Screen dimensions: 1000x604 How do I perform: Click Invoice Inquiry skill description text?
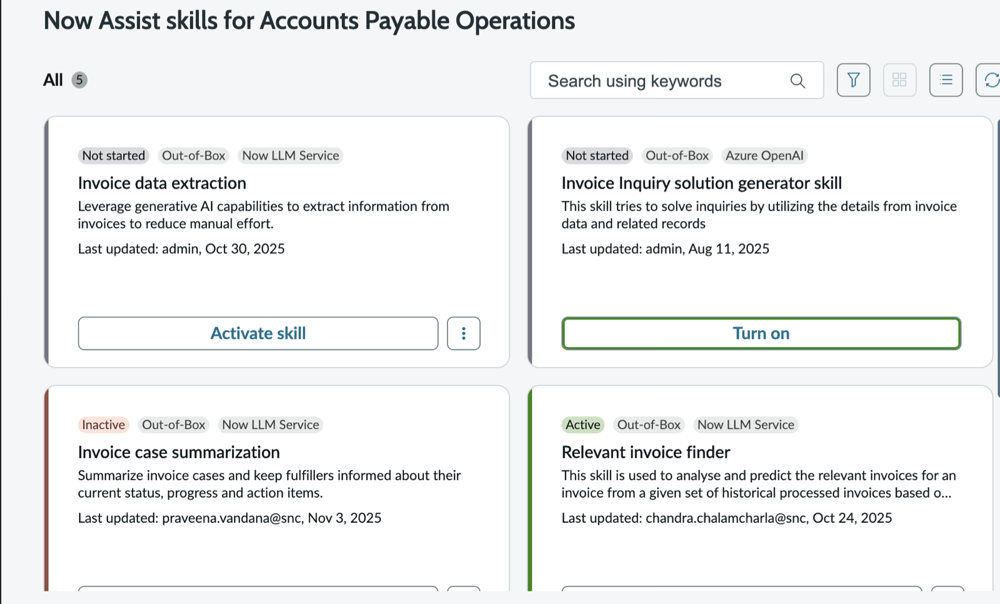pyautogui.click(x=759, y=215)
